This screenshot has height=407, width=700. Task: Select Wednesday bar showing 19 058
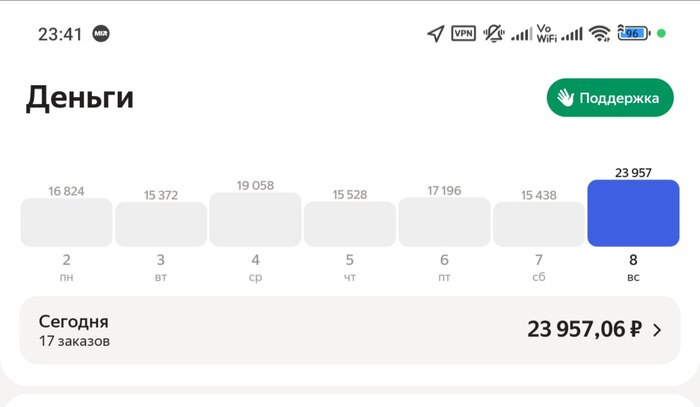(x=255, y=219)
